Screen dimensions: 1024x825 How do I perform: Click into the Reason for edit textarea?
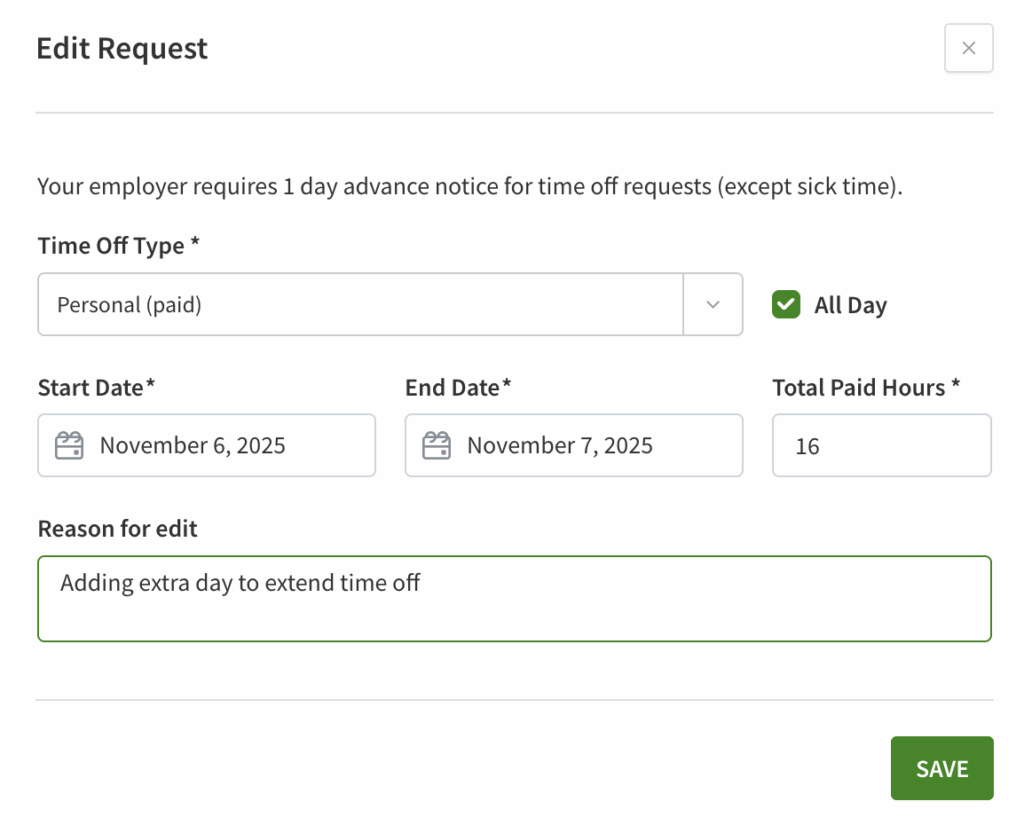(514, 610)
